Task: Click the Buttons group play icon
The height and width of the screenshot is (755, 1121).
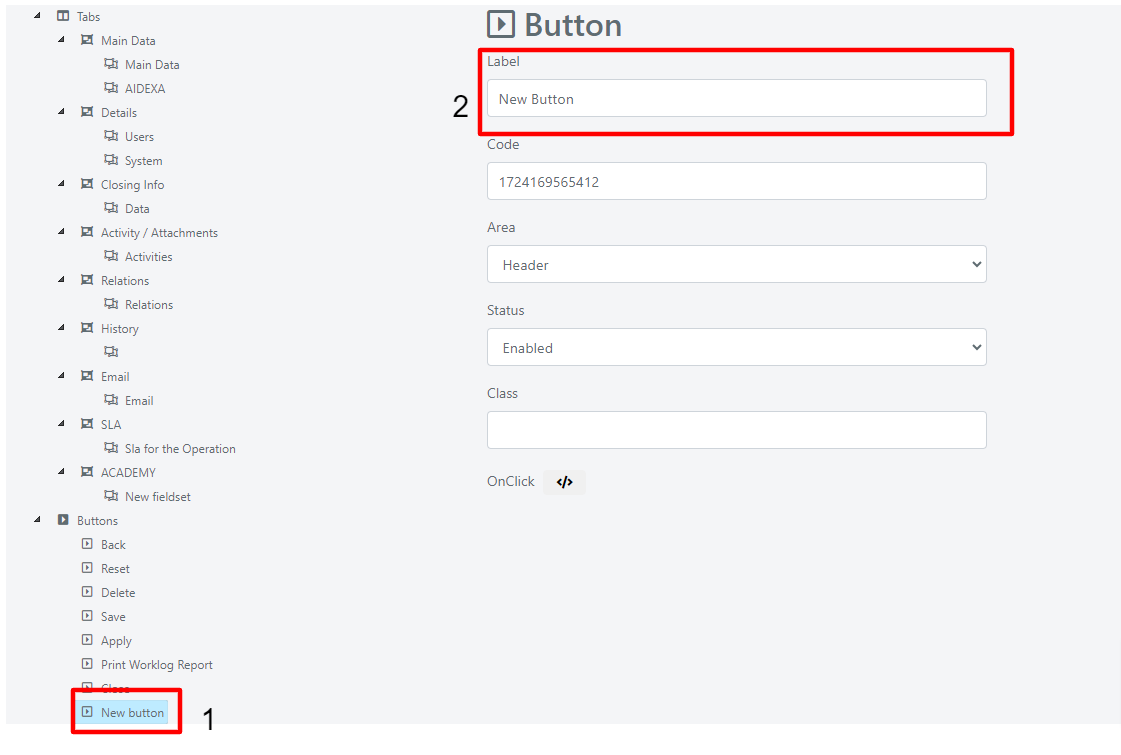Action: click(63, 520)
